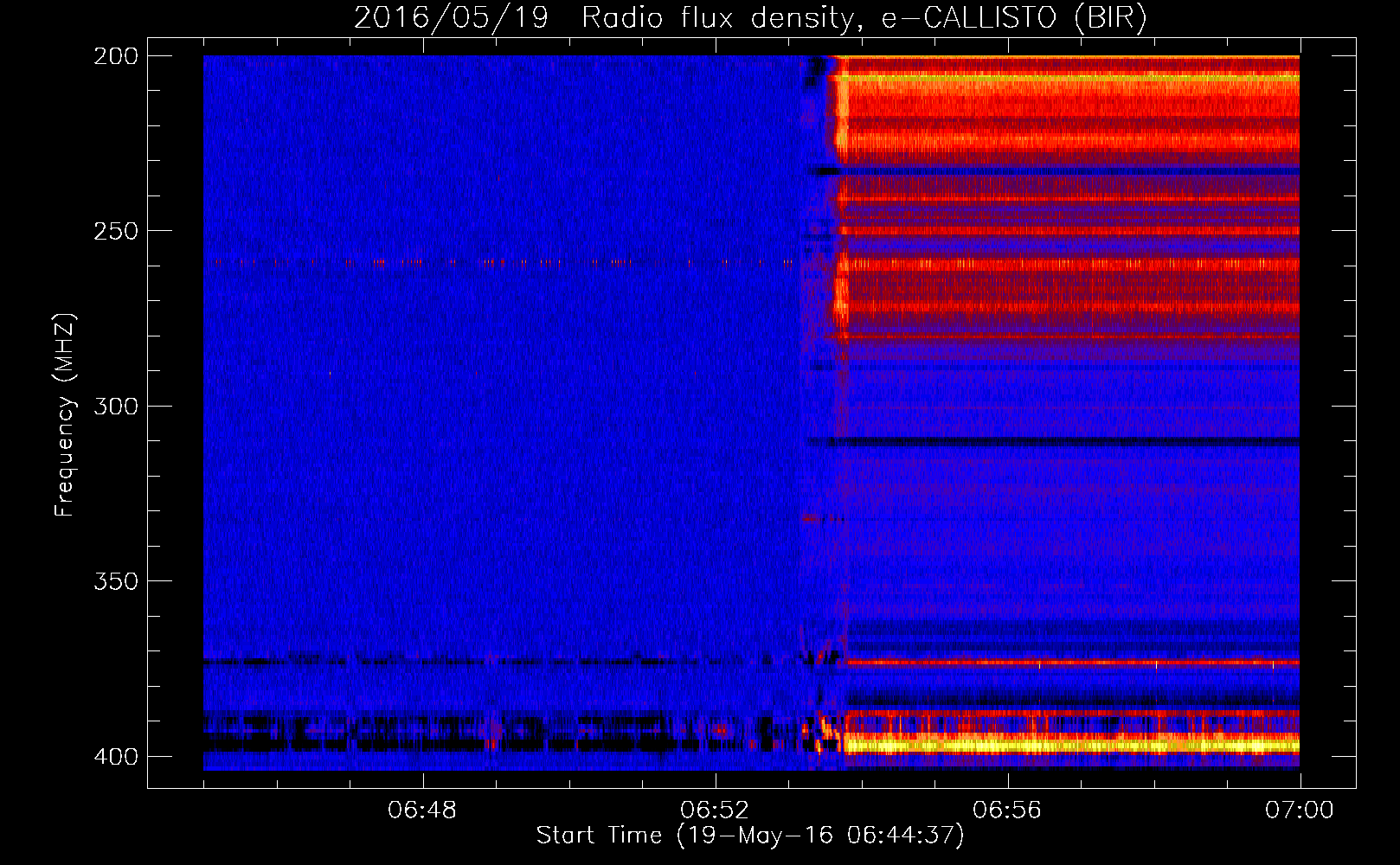Click the 06:48 time tick label
The height and width of the screenshot is (865, 1400).
click(422, 811)
